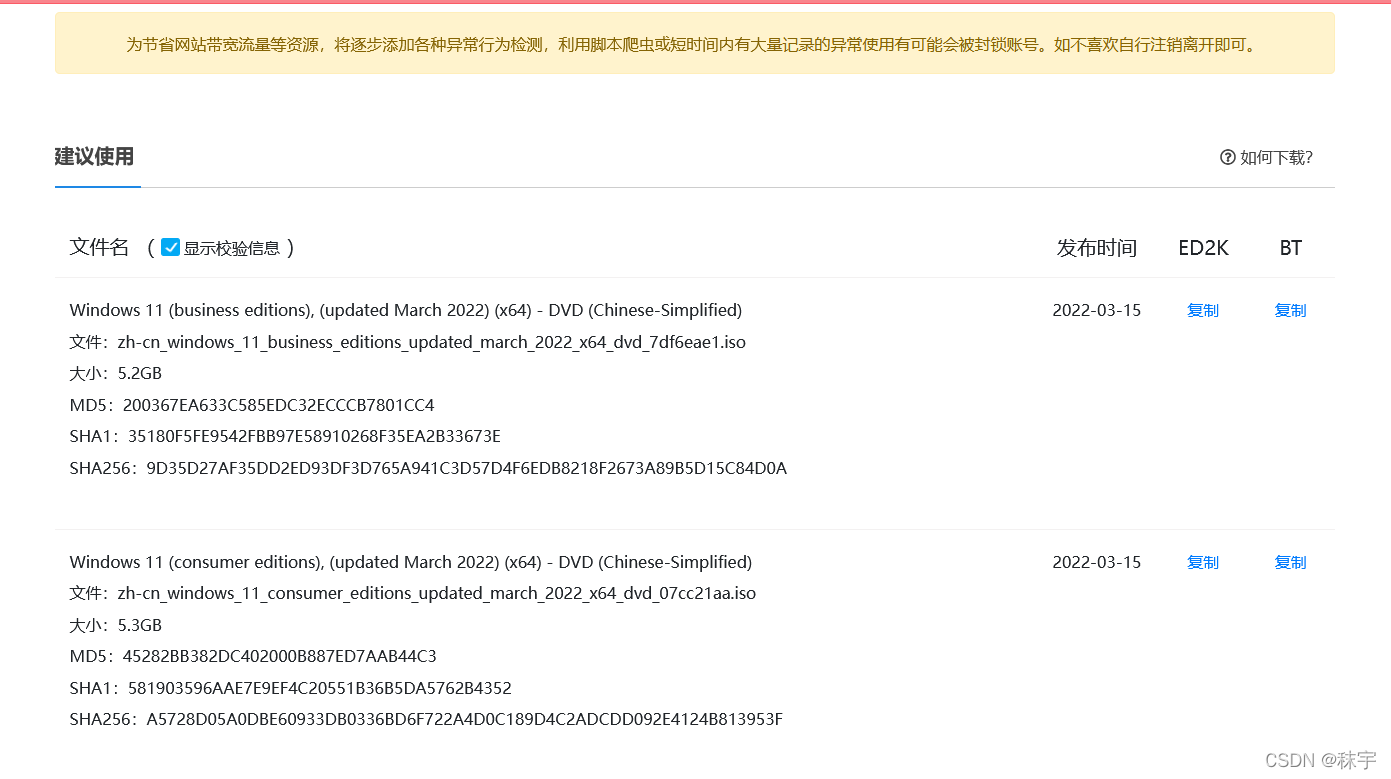This screenshot has width=1391, height=779.
Task: Click SHA1 value starting 35180F5F
Action: point(314,436)
